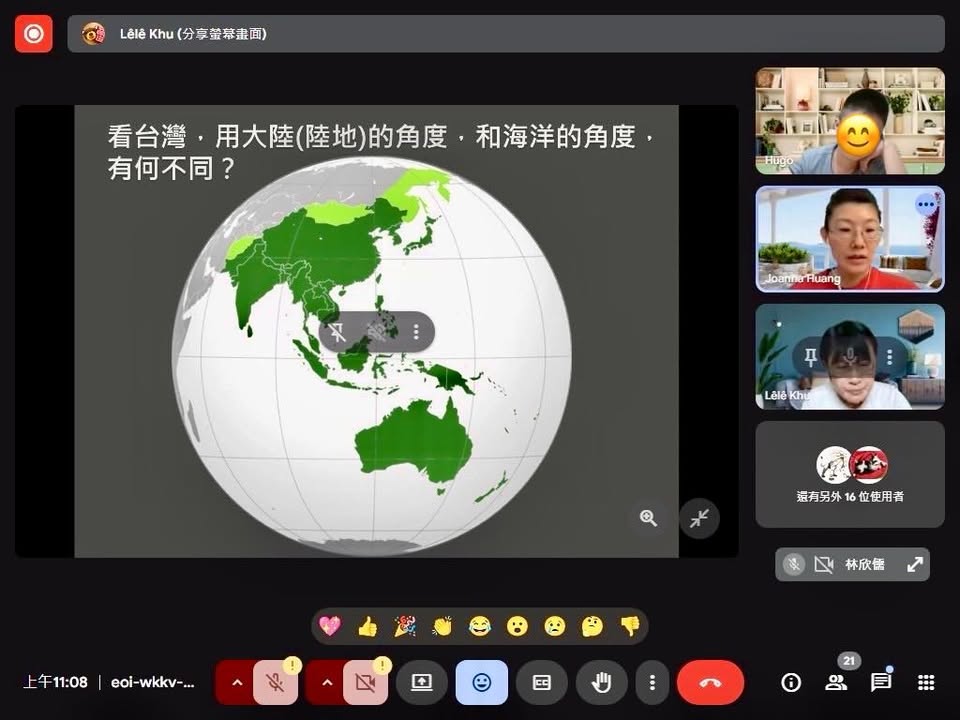Open the meeting details info icon

[x=791, y=682]
